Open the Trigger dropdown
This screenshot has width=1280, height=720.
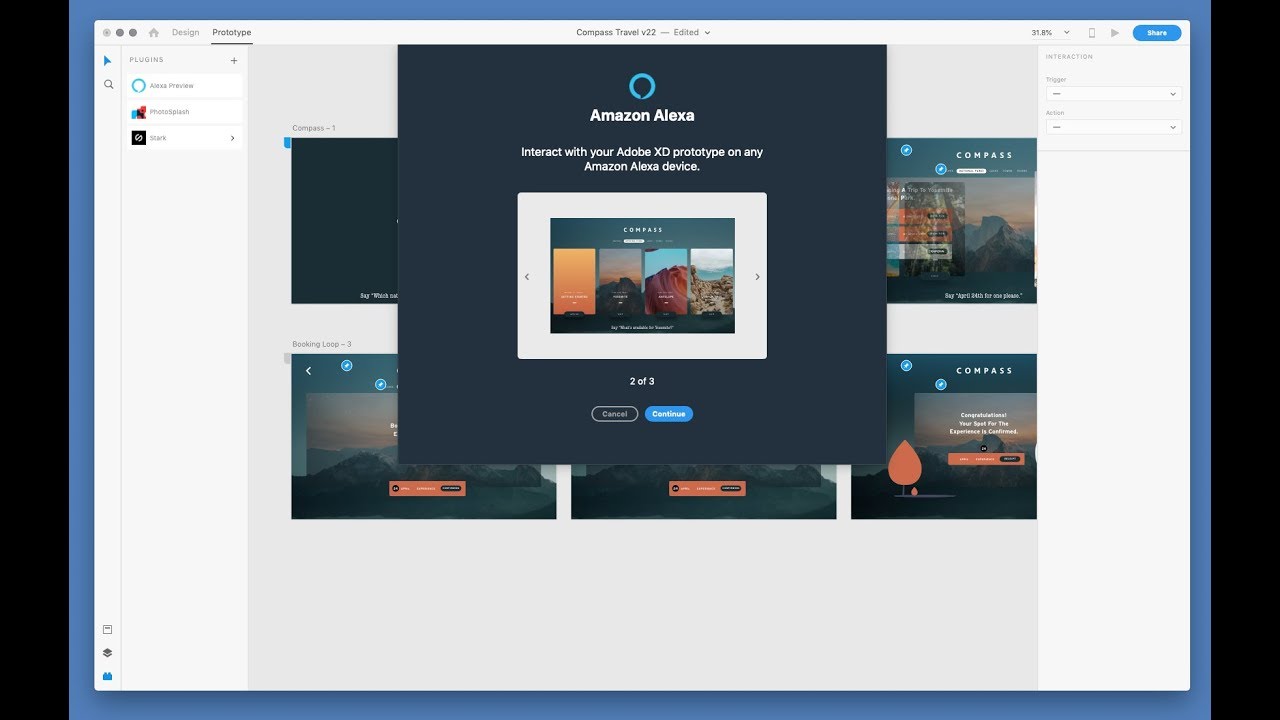click(1113, 94)
